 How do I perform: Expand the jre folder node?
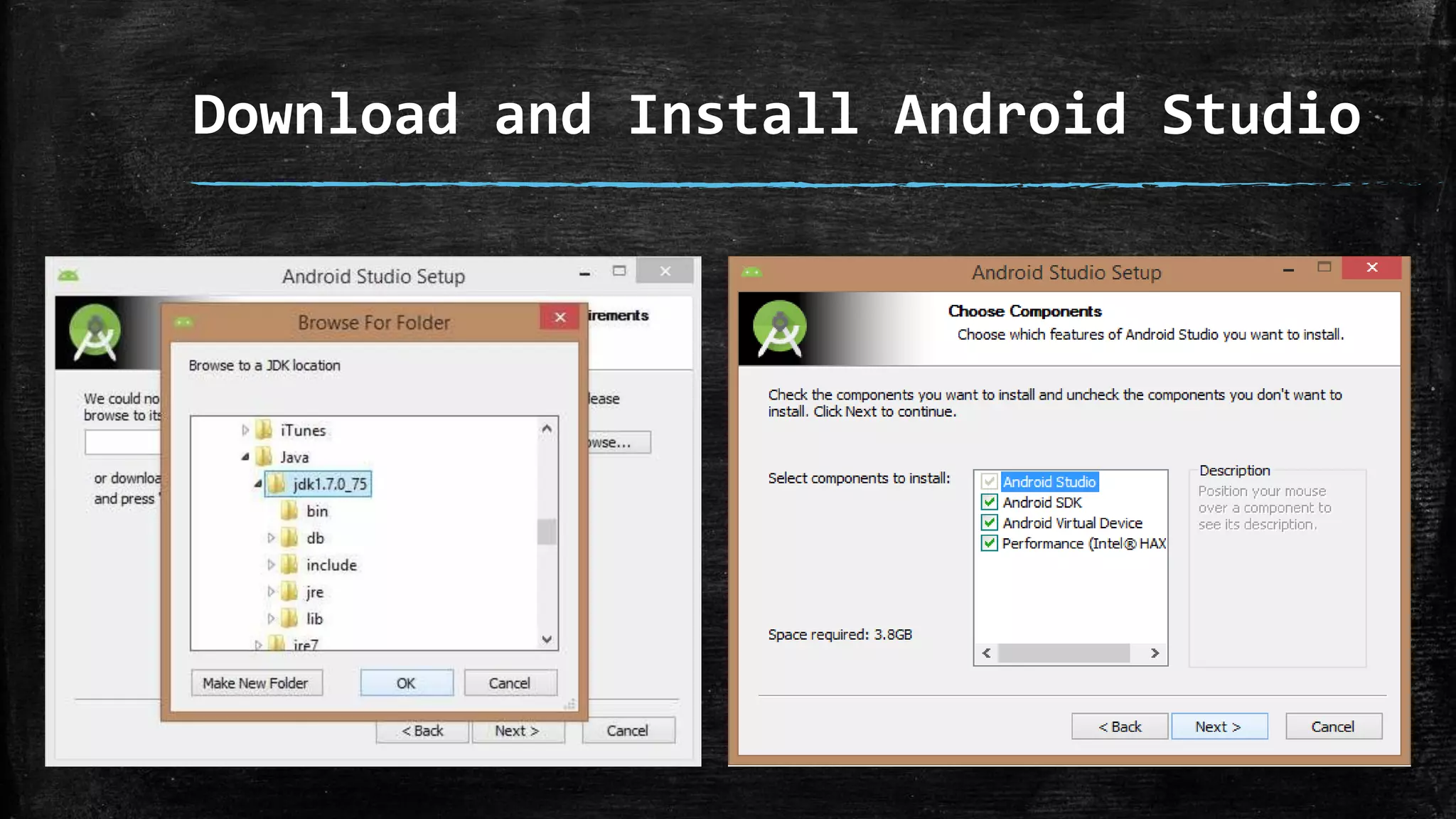pyautogui.click(x=271, y=591)
